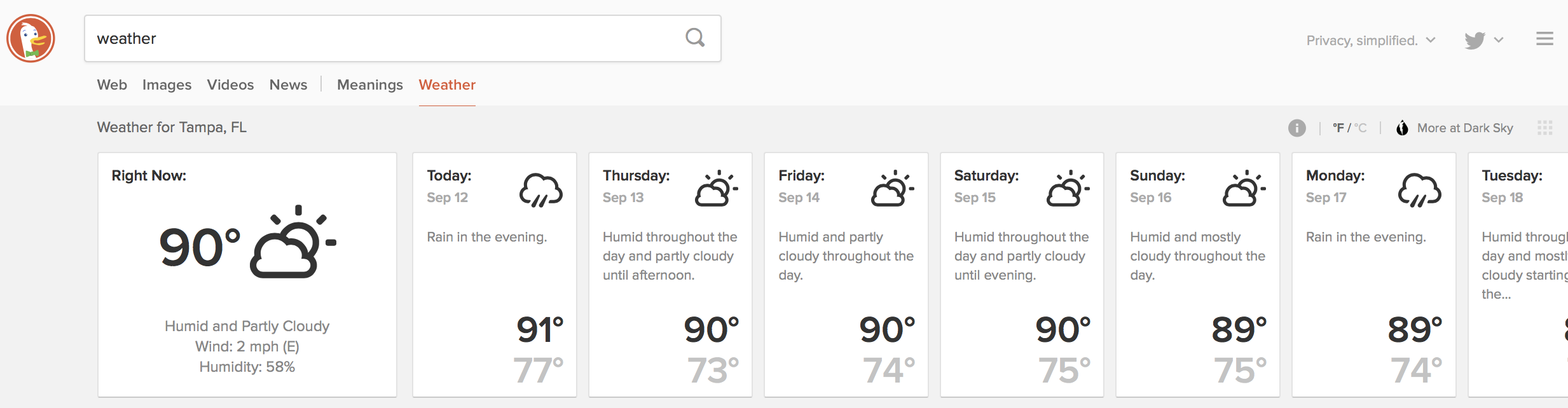Screen dimensions: 1568x408
Task: Toggle Fahrenheit display on
Action: tap(1338, 127)
